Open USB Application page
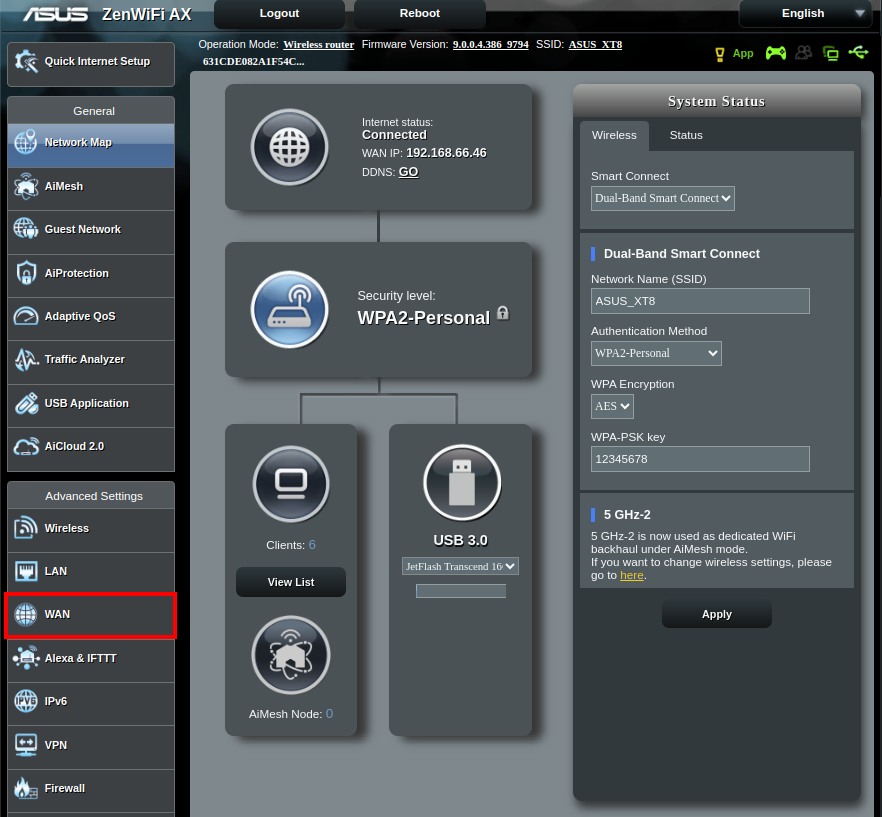Image resolution: width=882 pixels, height=817 pixels. click(91, 405)
